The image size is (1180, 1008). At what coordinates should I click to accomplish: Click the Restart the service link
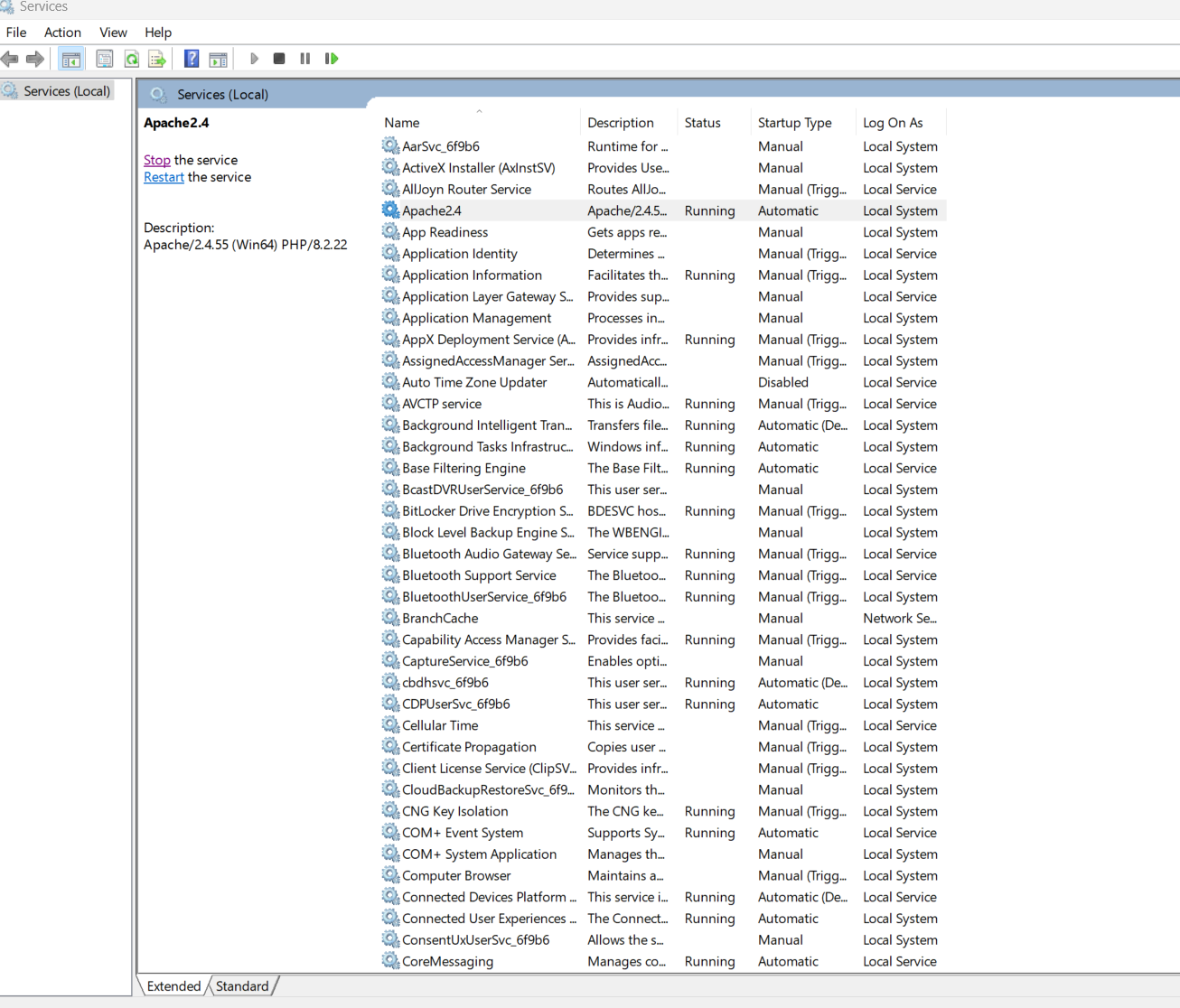tap(164, 177)
